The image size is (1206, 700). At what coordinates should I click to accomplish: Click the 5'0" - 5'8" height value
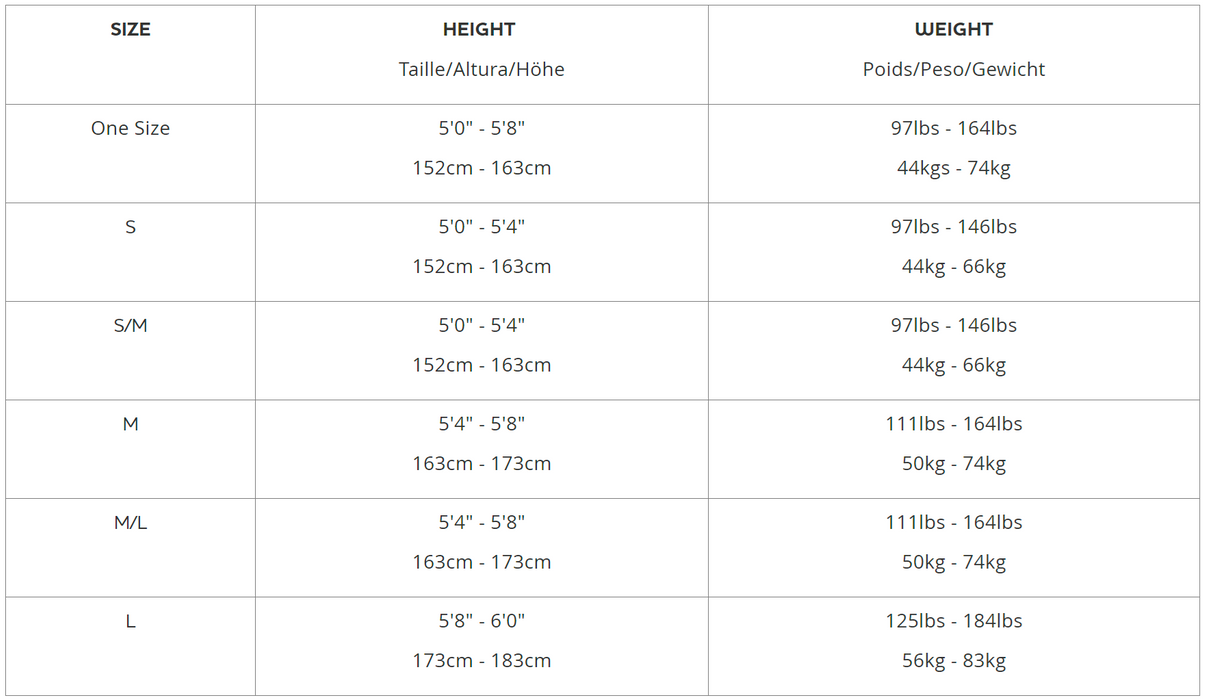click(x=481, y=128)
